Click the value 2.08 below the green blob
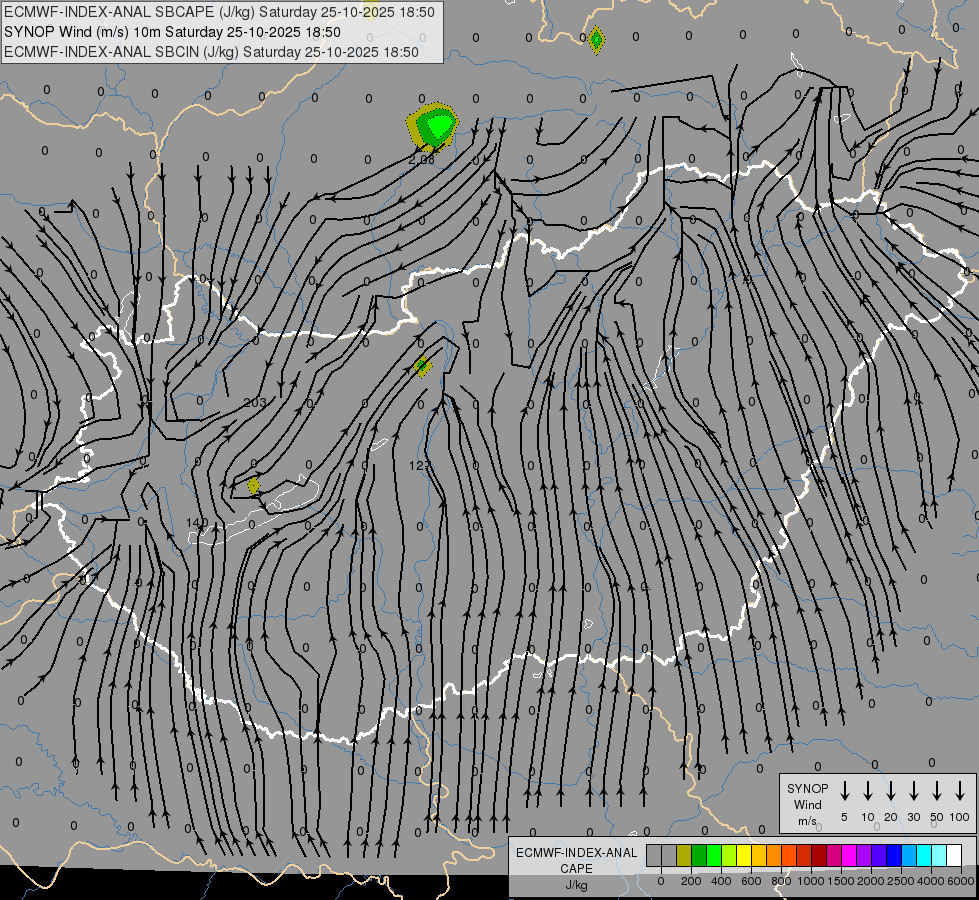979x900 pixels. point(421,159)
